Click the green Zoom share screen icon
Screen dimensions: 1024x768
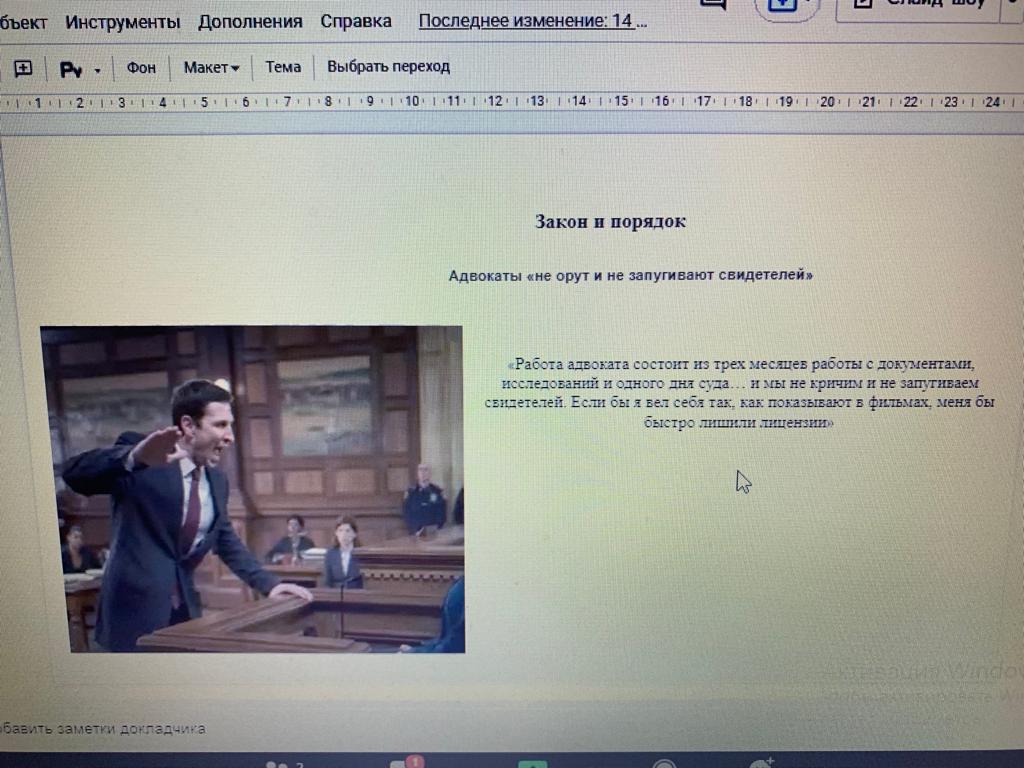coord(532,764)
